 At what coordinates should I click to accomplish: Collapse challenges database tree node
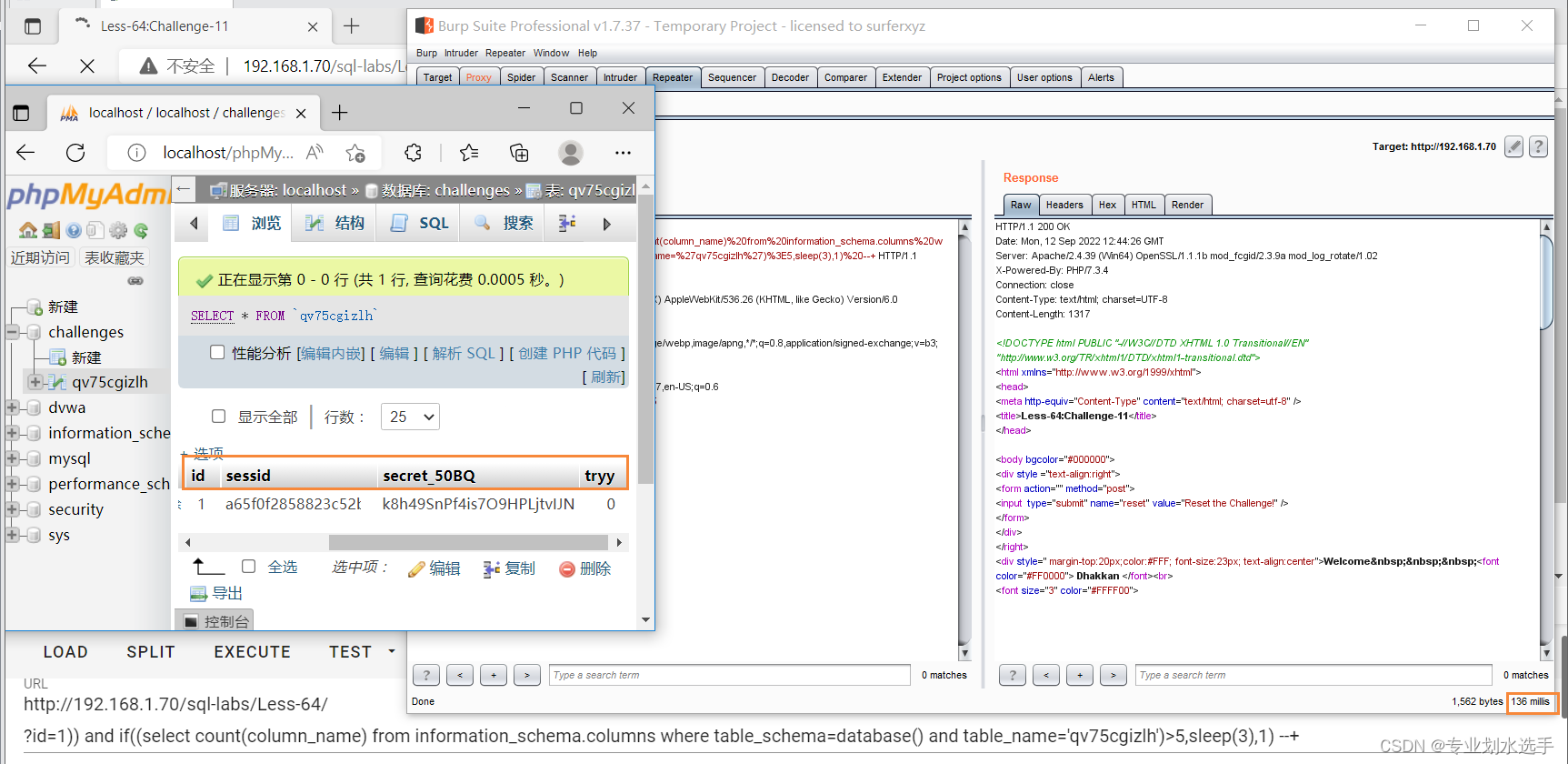[x=13, y=332]
